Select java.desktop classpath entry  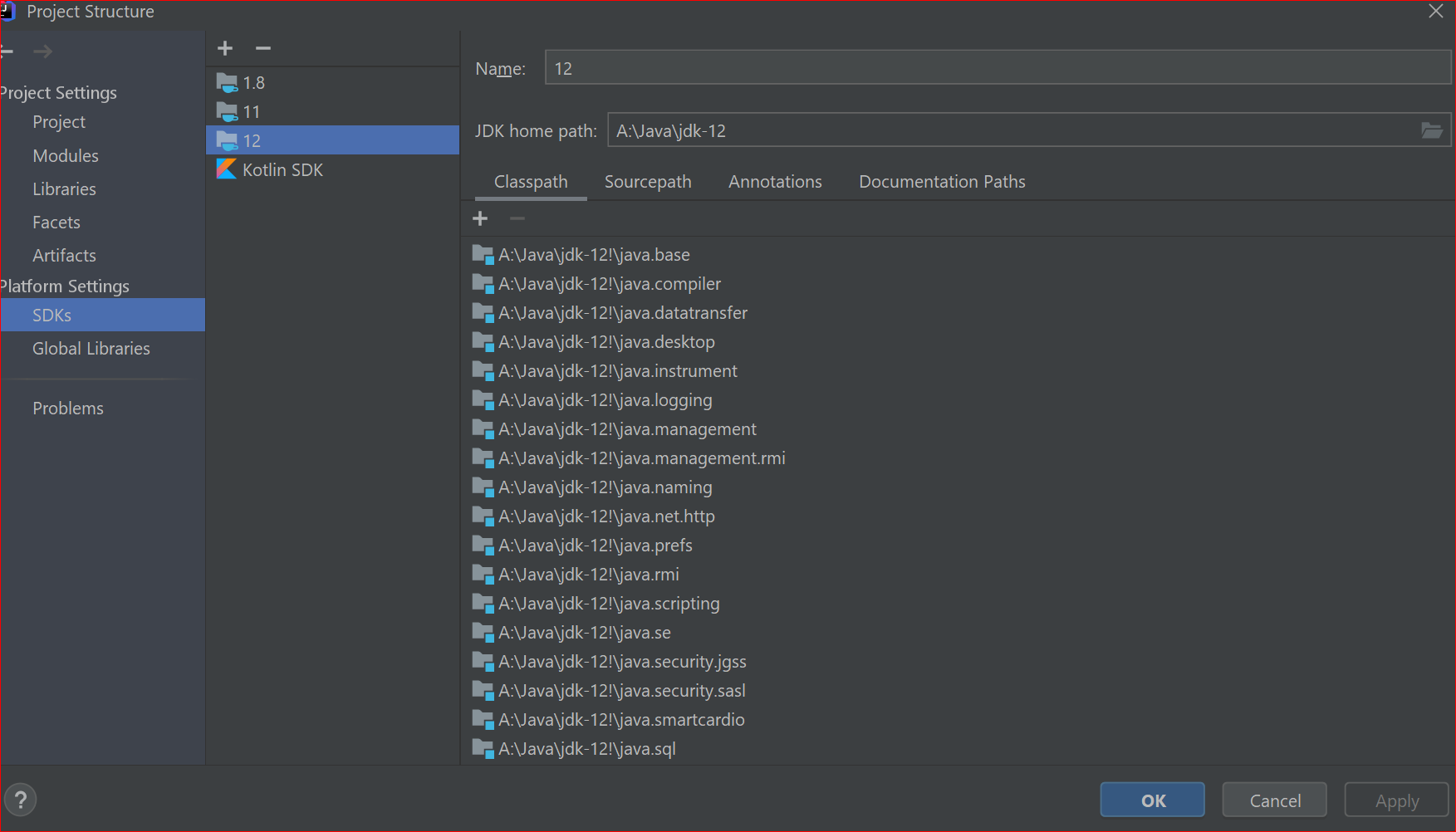pyautogui.click(x=593, y=342)
